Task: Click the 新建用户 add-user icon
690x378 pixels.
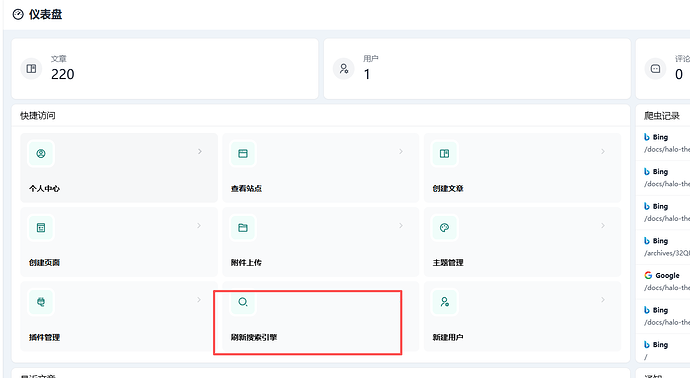Action: point(444,302)
